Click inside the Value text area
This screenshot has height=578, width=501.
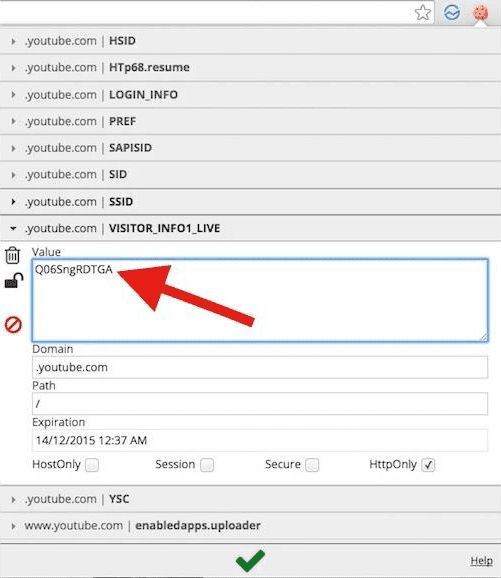coord(260,300)
